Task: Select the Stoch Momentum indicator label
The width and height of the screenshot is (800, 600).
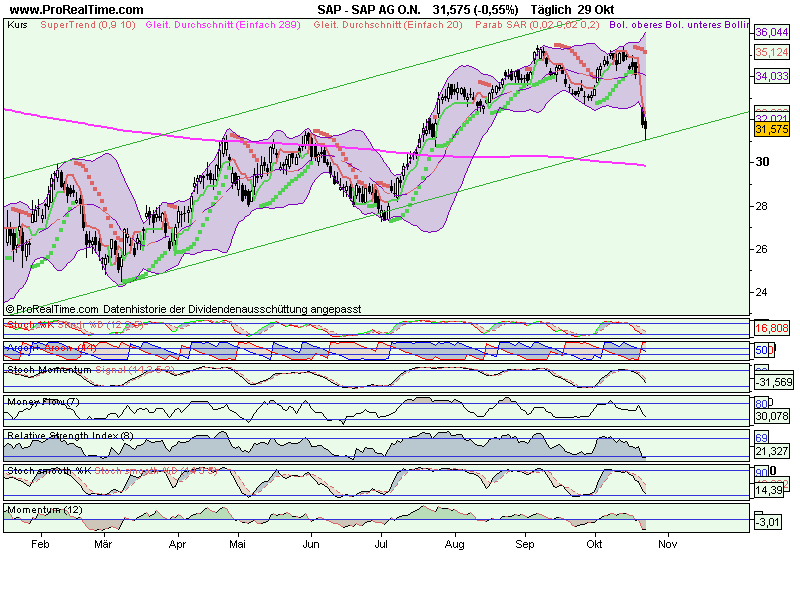Action: point(49,370)
